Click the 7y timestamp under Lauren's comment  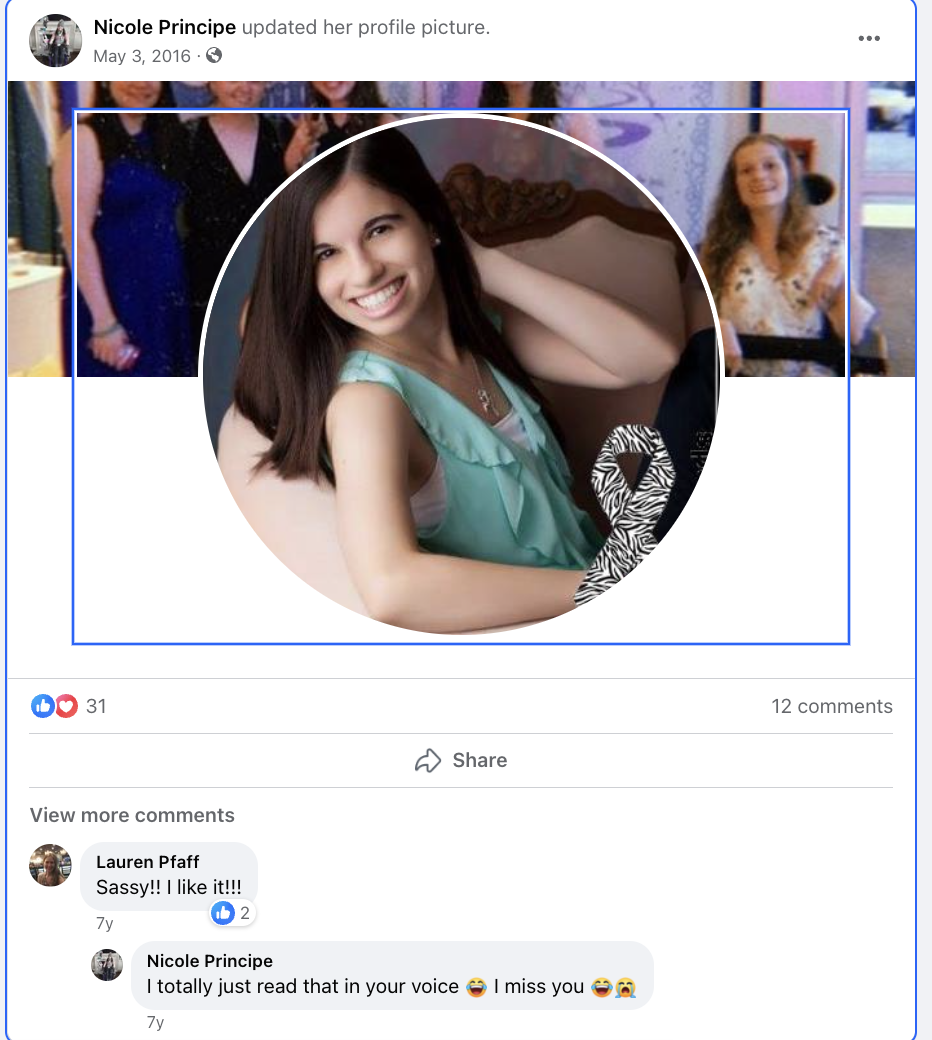click(105, 923)
